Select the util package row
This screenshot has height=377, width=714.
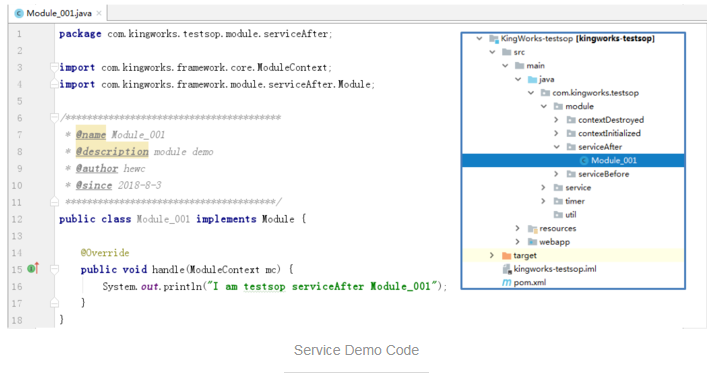click(573, 214)
